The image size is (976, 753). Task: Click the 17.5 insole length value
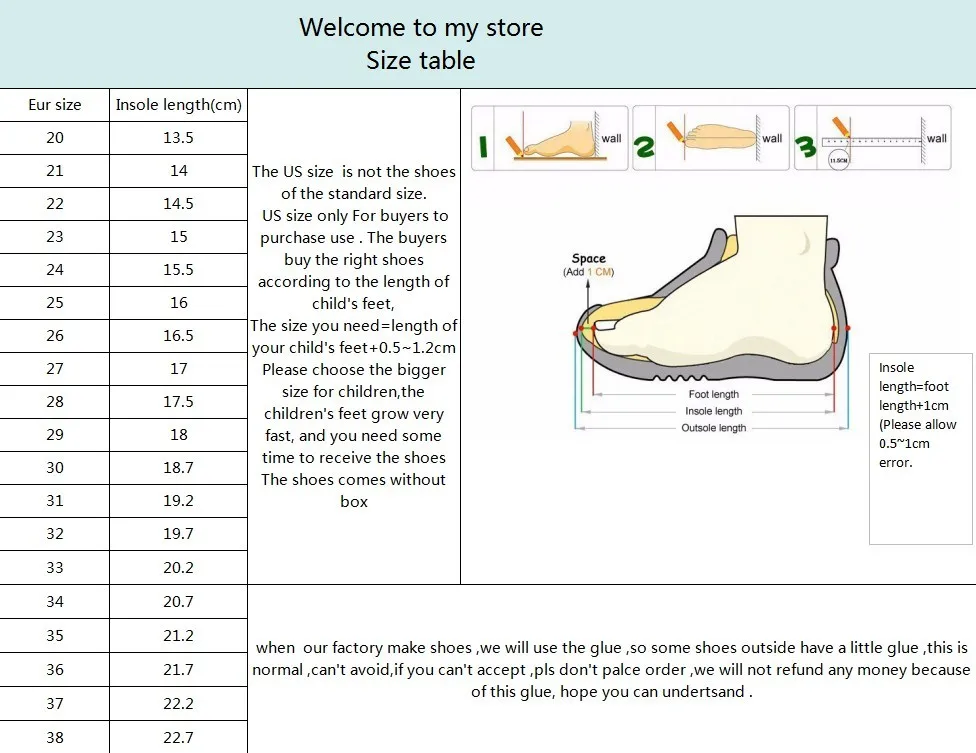pyautogui.click(x=179, y=401)
